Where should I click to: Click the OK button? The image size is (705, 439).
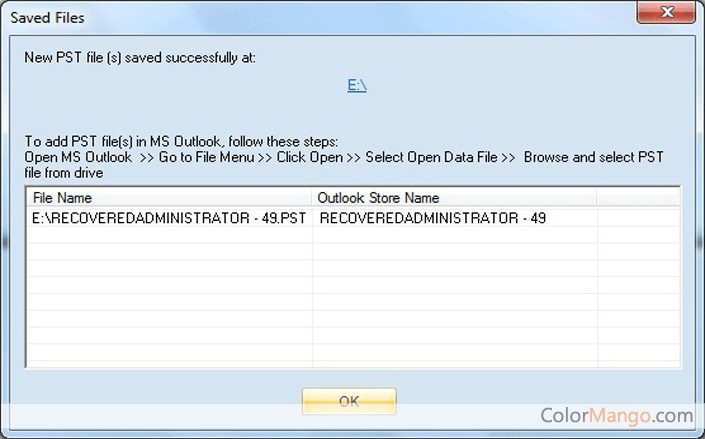point(349,401)
